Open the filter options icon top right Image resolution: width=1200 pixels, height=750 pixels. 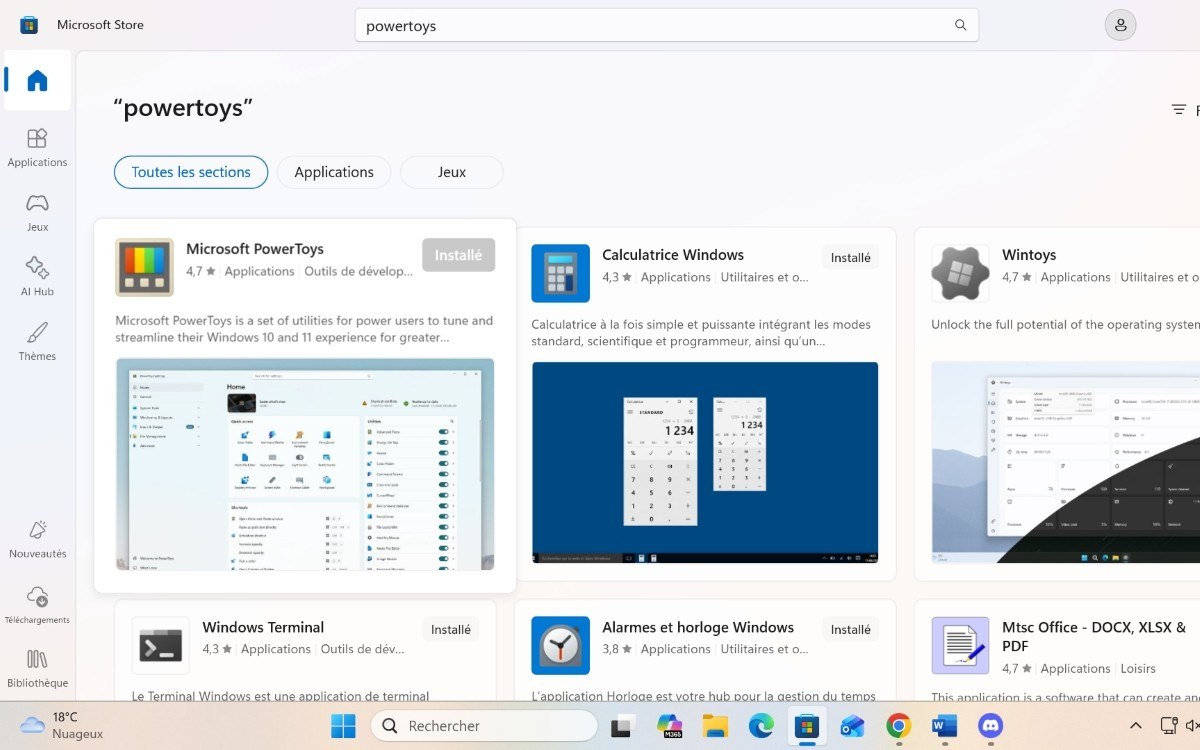[1180, 109]
